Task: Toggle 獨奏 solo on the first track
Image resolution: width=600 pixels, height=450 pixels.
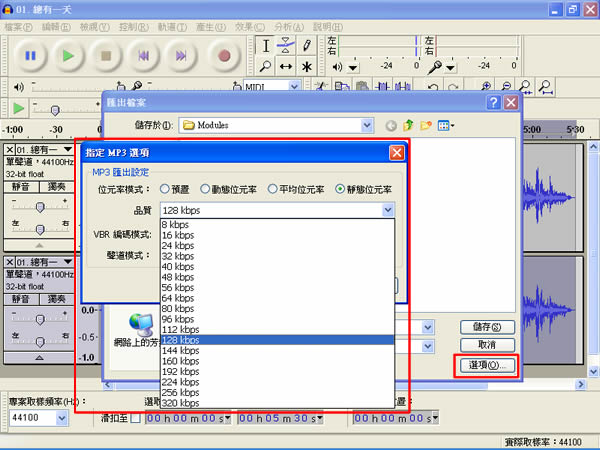Action: pos(57,187)
